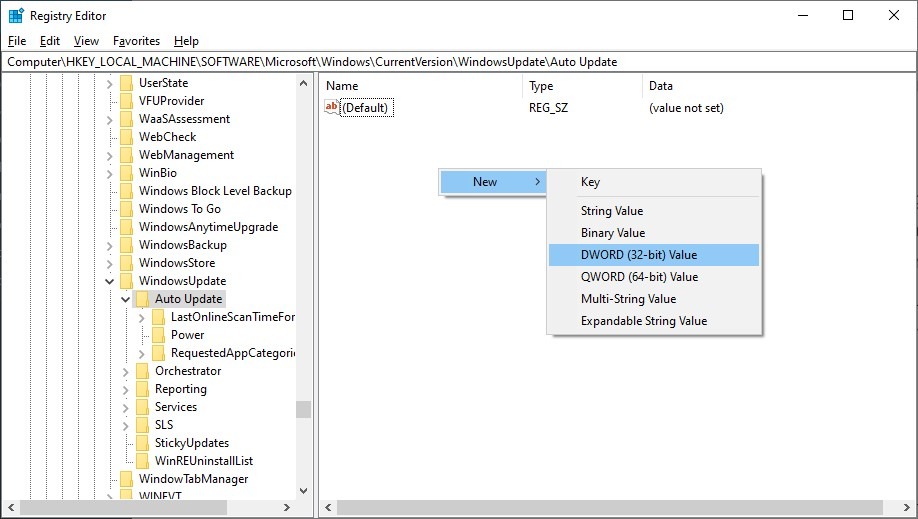
Task: Click the Data column header
Action: click(x=779, y=86)
